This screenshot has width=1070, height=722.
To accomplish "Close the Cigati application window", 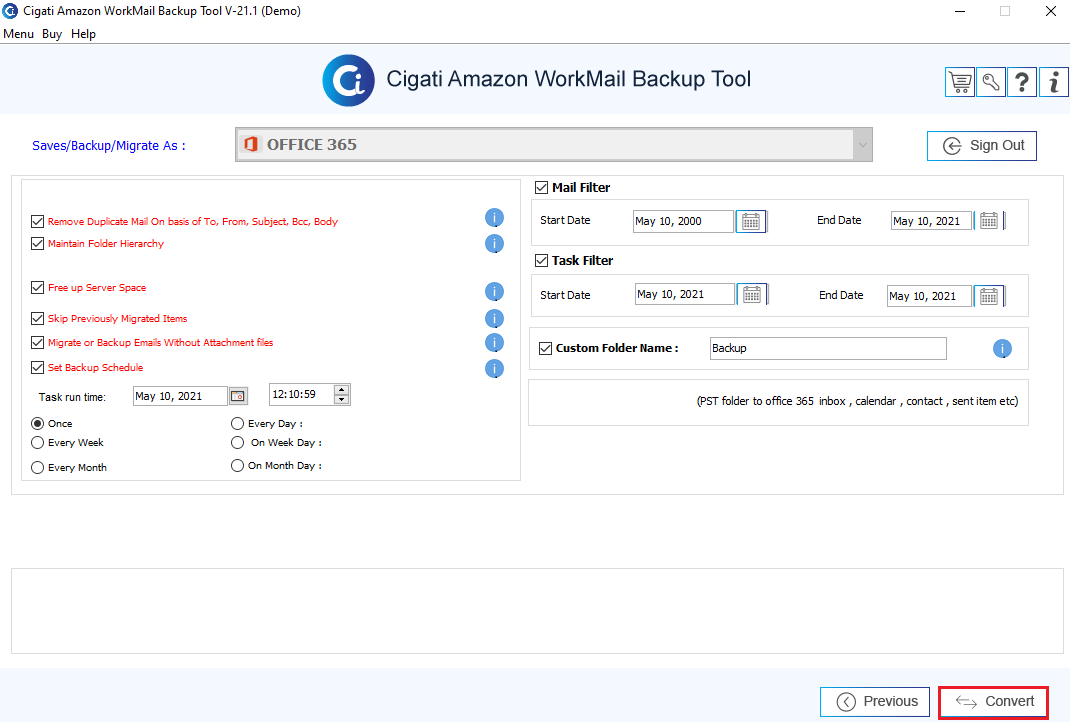I will click(x=1051, y=11).
